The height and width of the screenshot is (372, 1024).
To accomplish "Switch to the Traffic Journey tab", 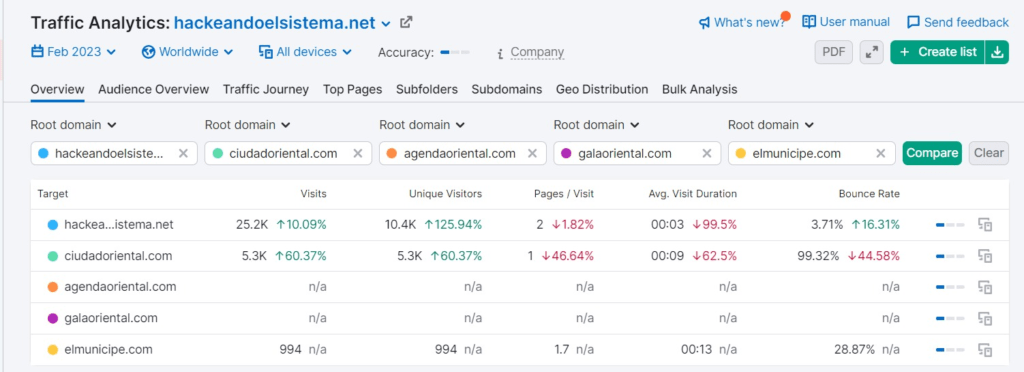I will (266, 89).
